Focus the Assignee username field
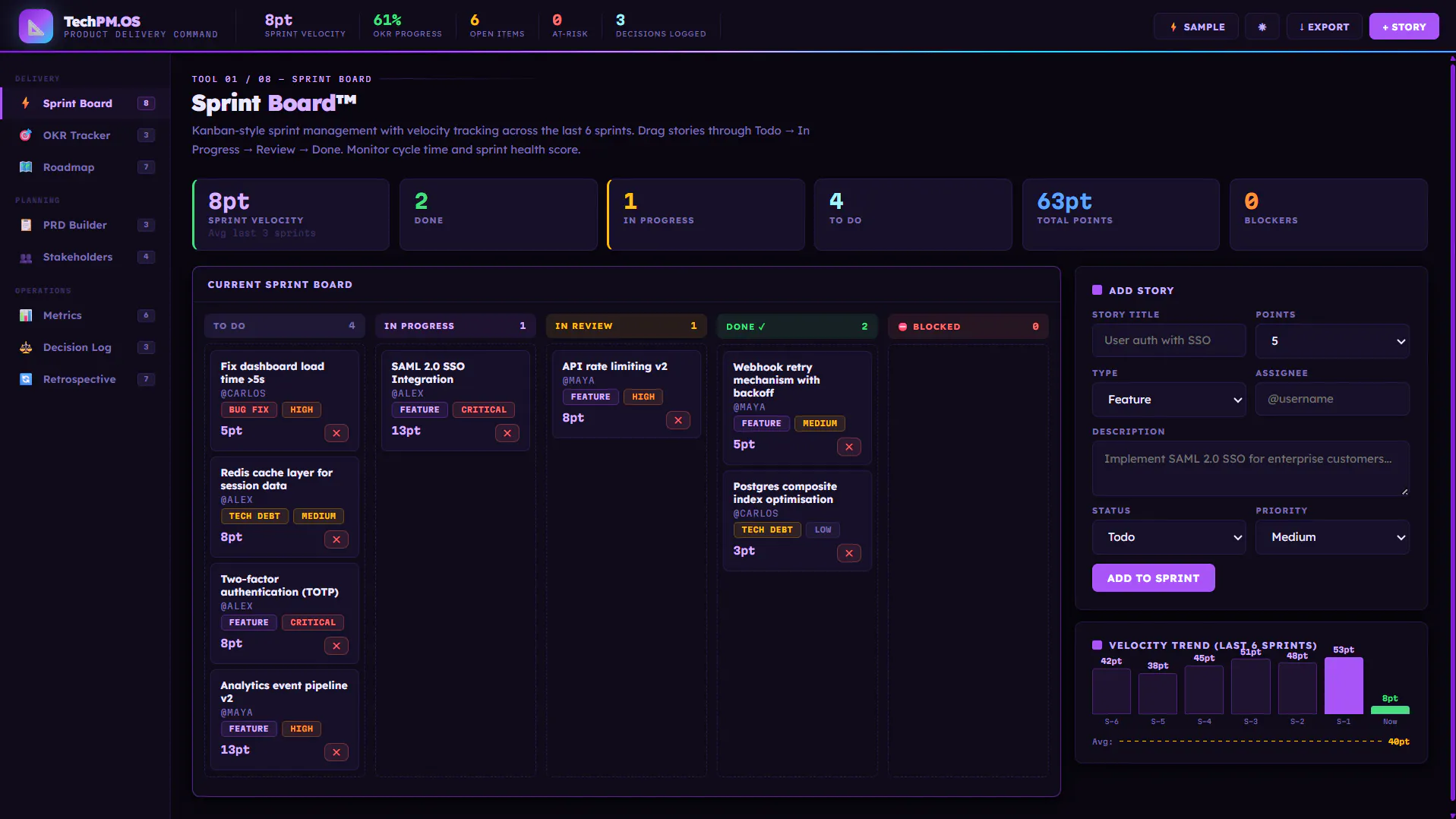This screenshot has width=1456, height=819. pos(1332,399)
